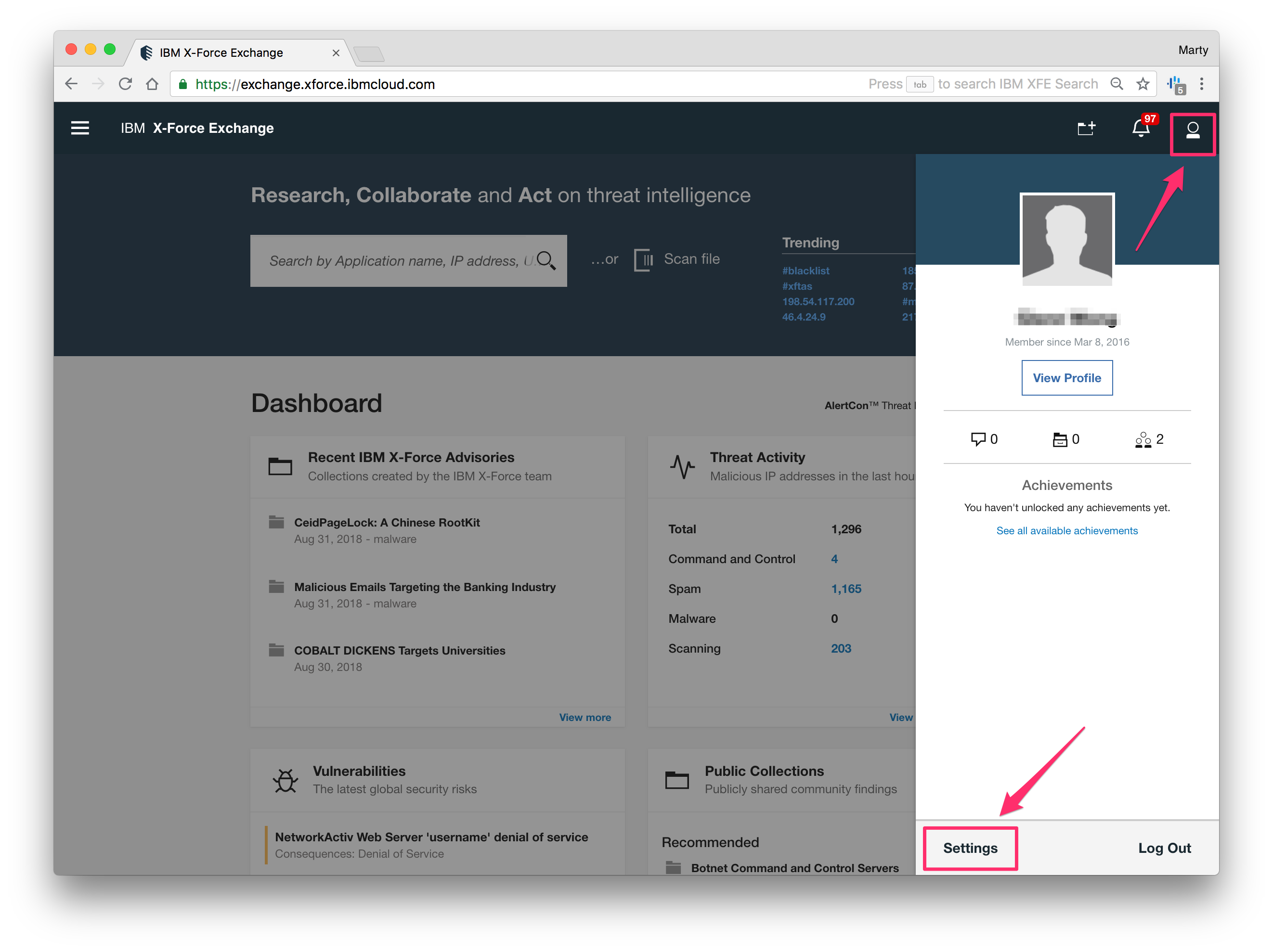Click the magnifier icon in search box

point(546,260)
